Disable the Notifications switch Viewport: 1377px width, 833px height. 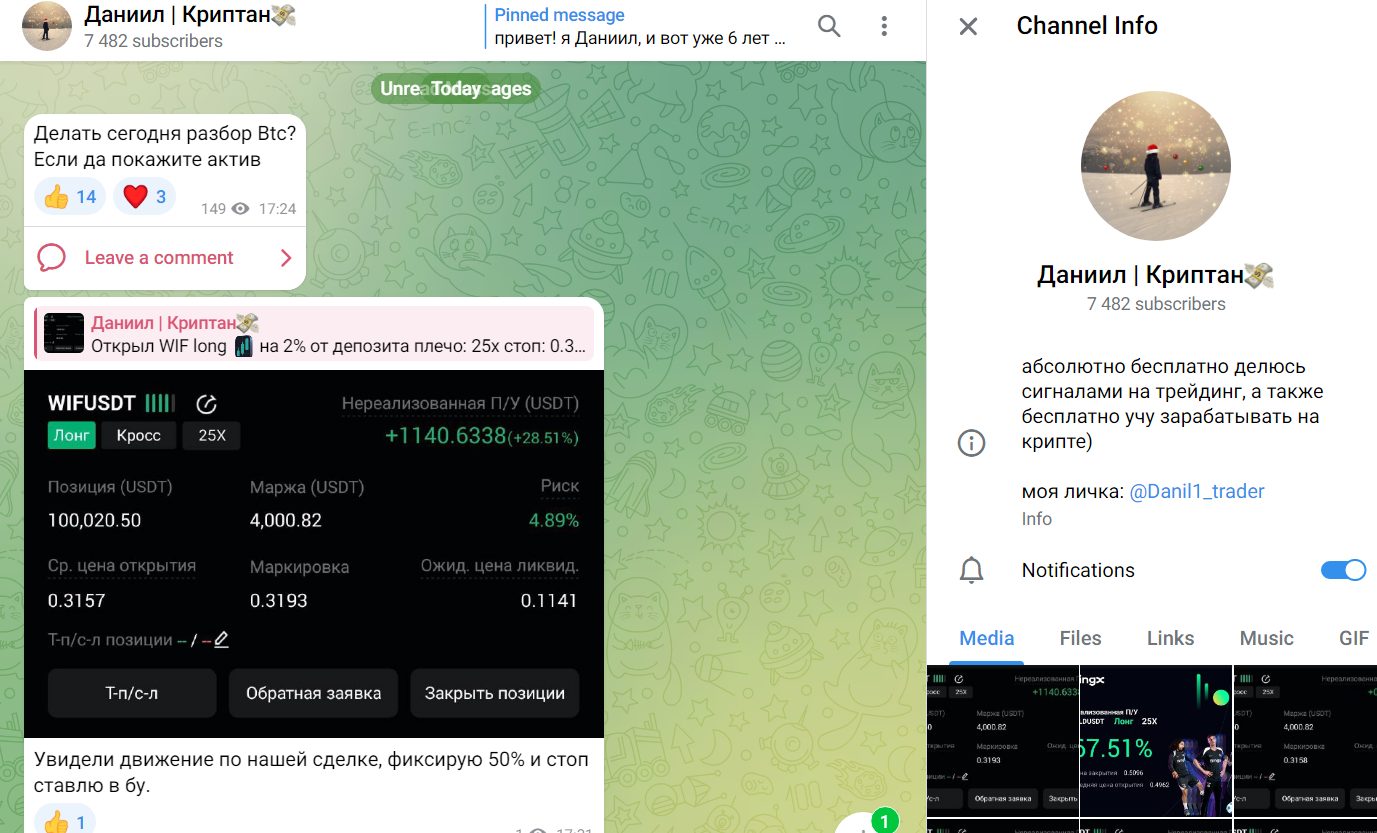1345,569
